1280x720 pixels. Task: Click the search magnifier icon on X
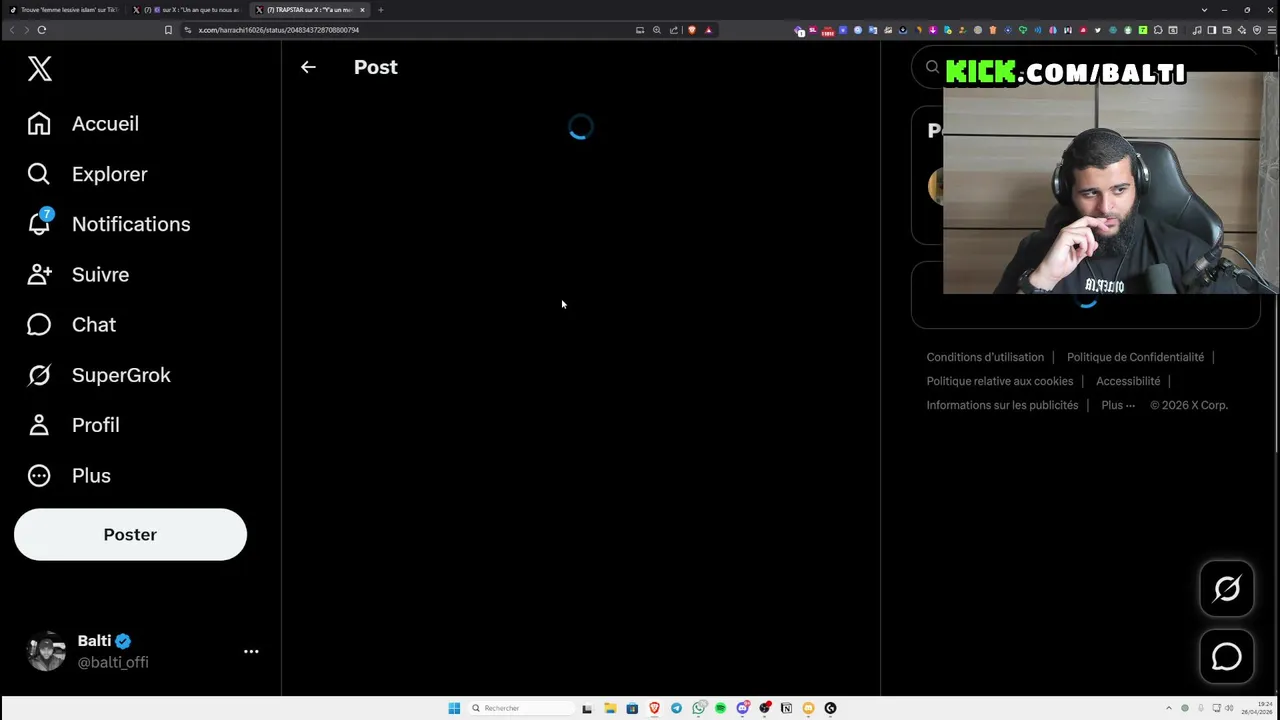tap(932, 67)
